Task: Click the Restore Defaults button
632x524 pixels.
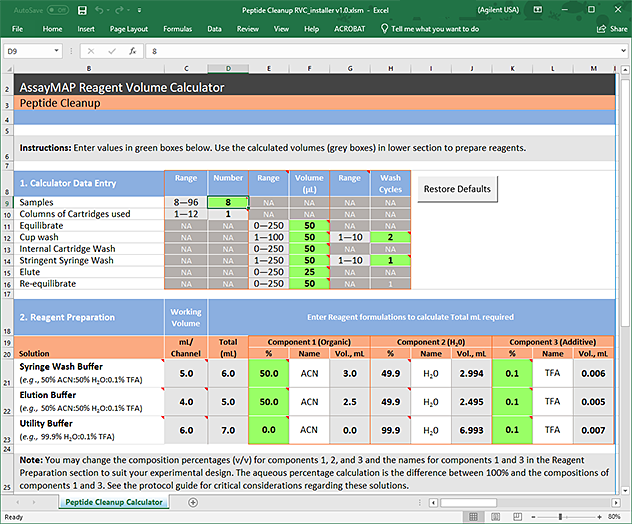Action: (457, 189)
